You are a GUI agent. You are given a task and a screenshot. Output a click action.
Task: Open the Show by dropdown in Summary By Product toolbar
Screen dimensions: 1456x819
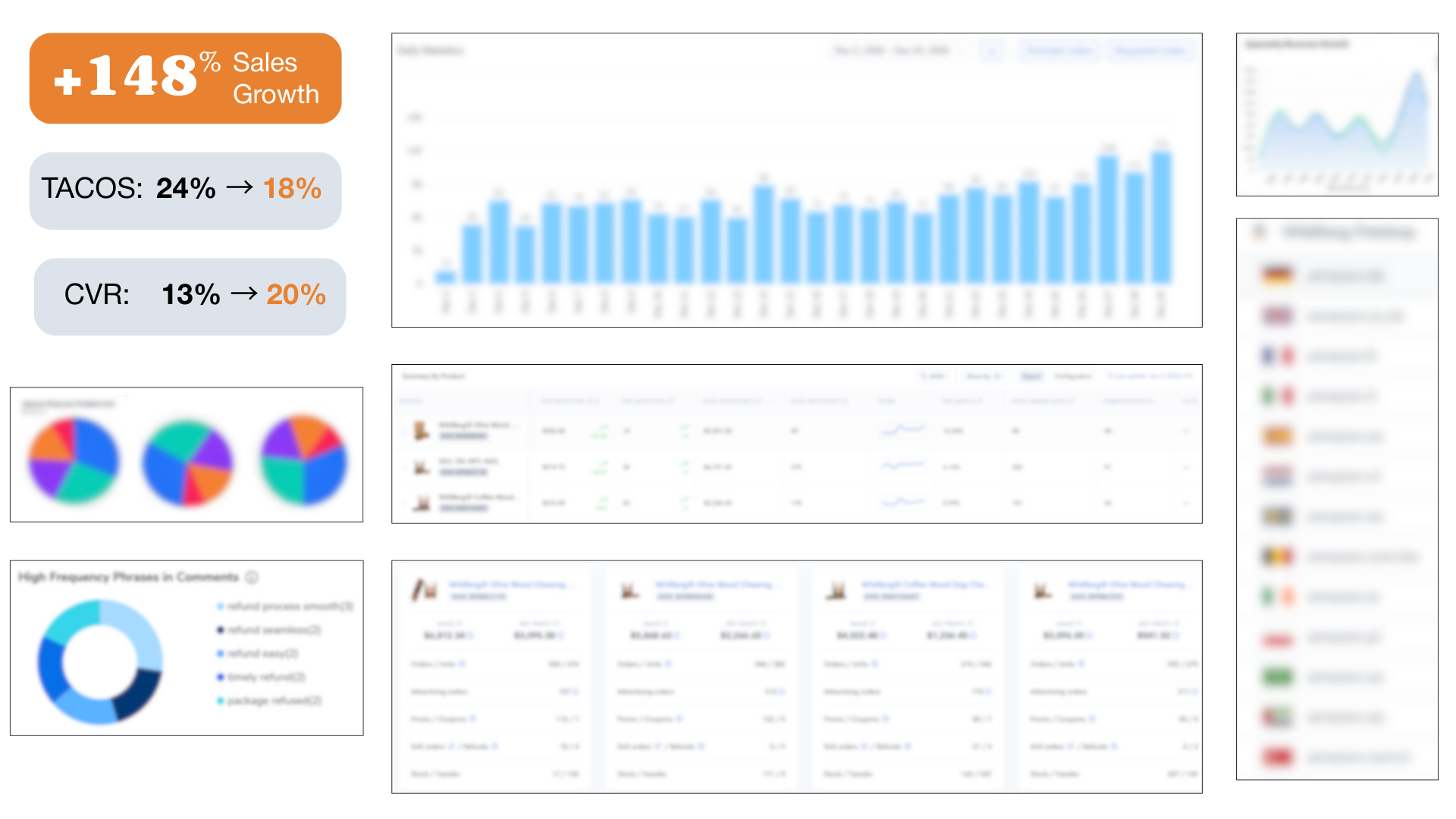click(986, 376)
